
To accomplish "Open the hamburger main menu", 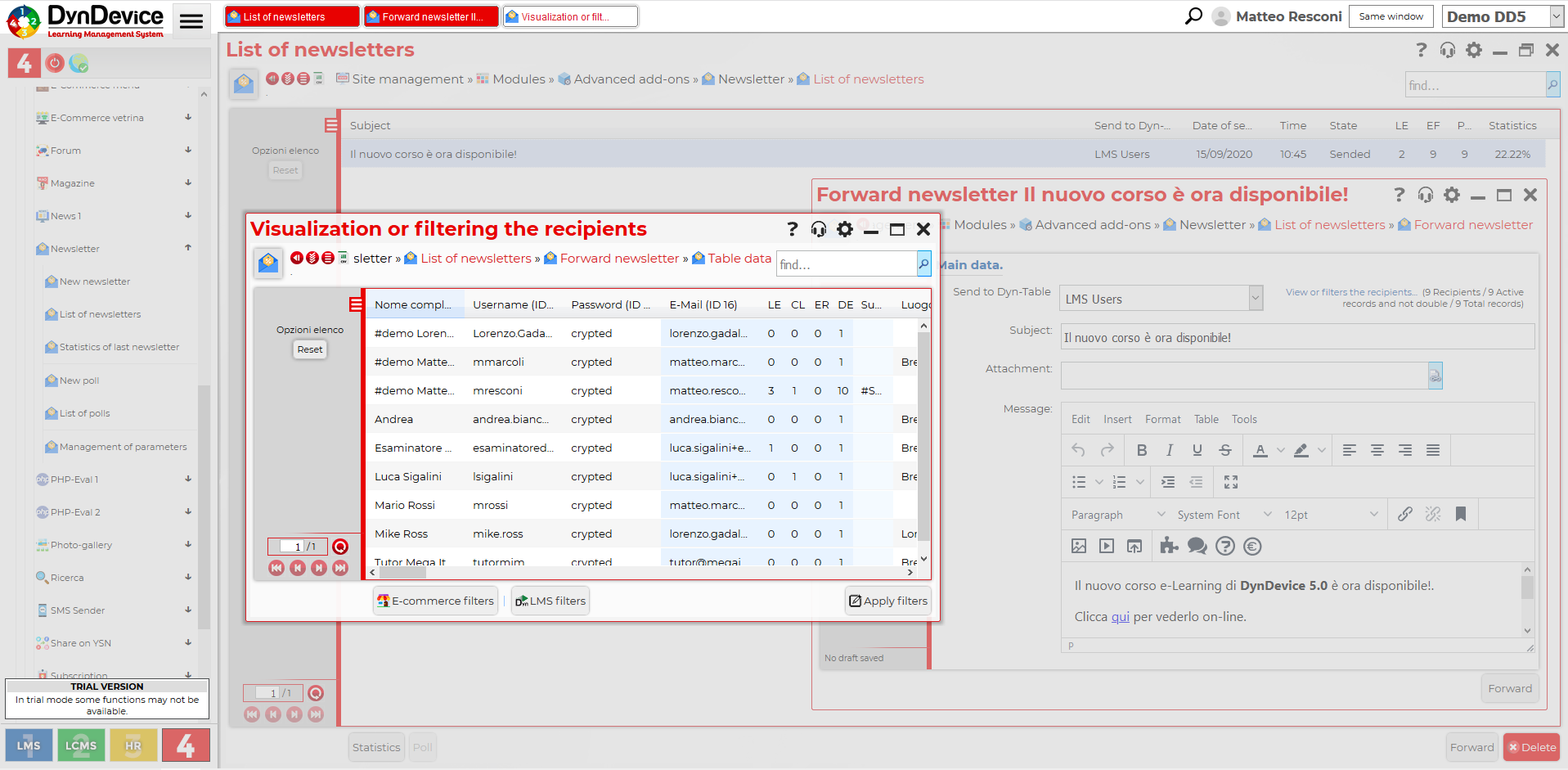I will tap(191, 21).
